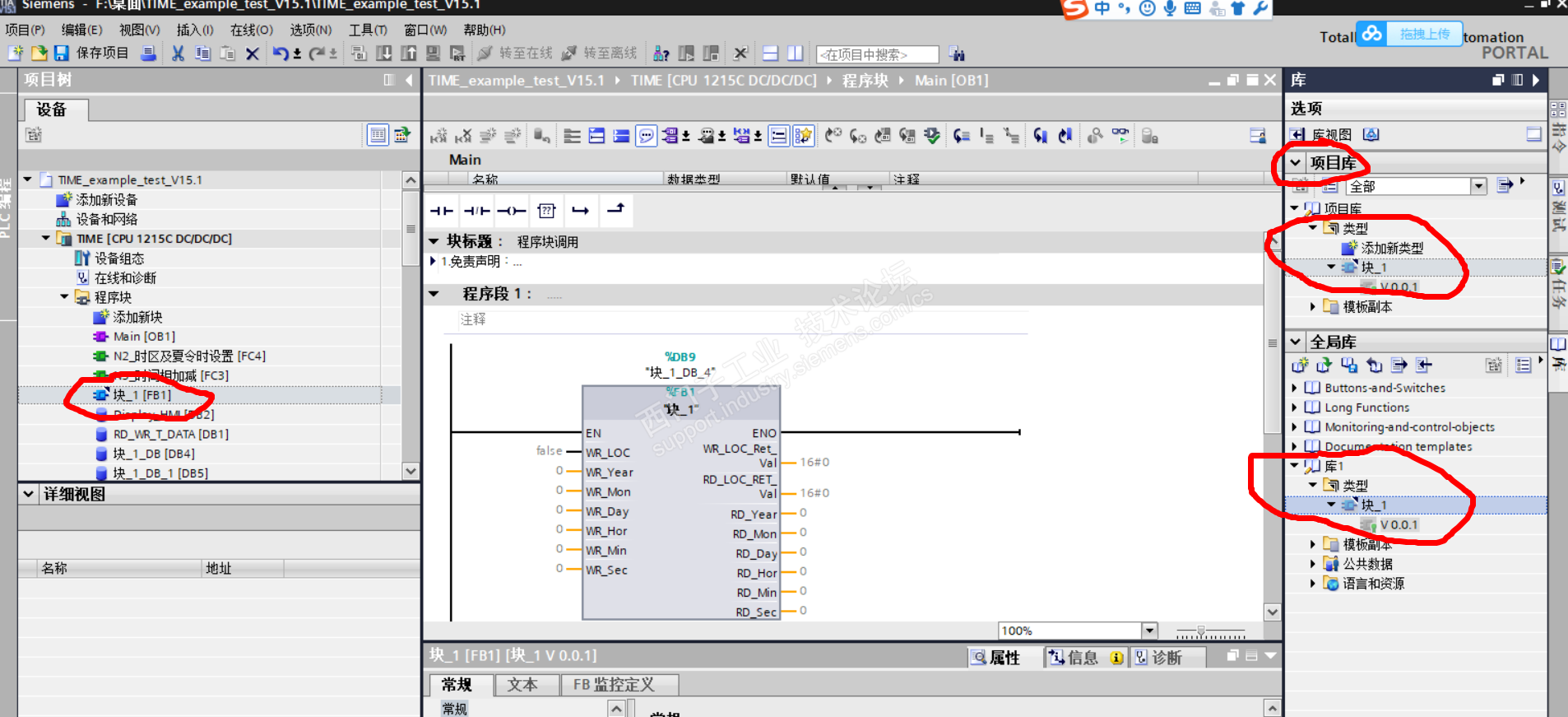
Task: Click the new project icon in main toolbar
Action: coord(15,54)
